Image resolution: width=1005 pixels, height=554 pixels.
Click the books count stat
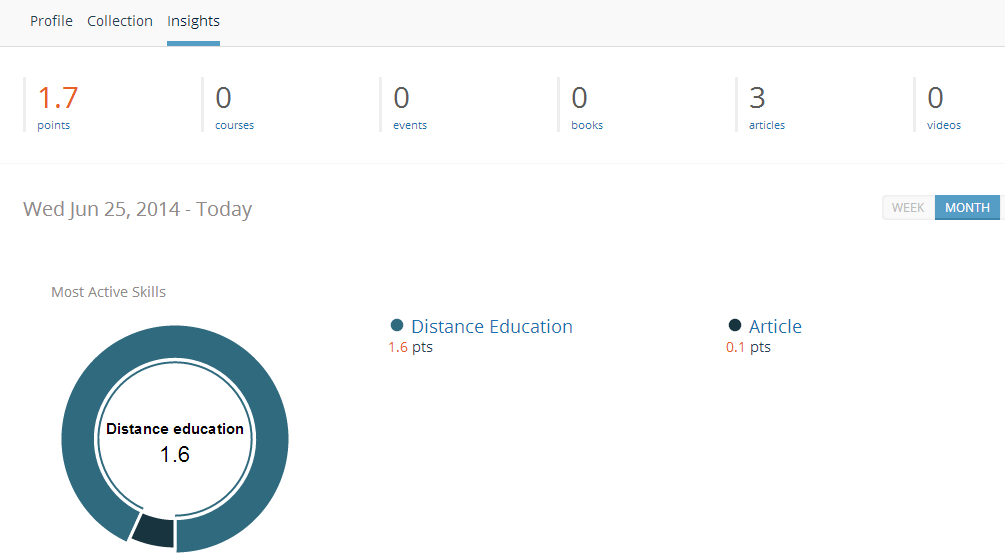tap(586, 105)
